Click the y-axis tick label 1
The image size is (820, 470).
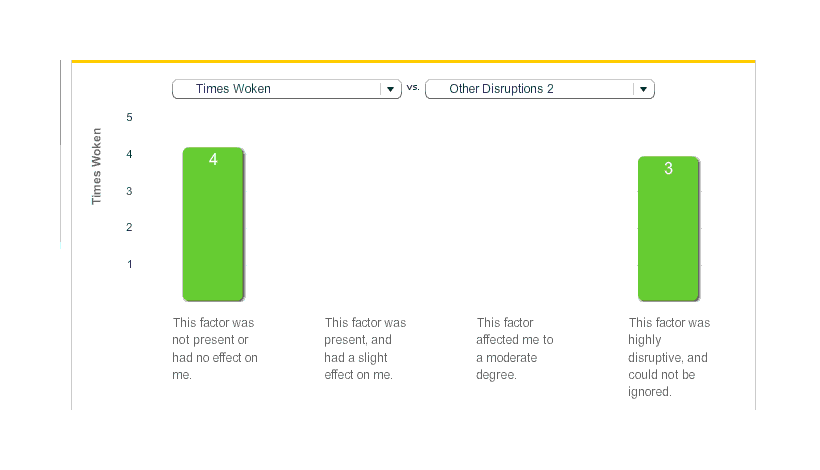[x=129, y=264]
